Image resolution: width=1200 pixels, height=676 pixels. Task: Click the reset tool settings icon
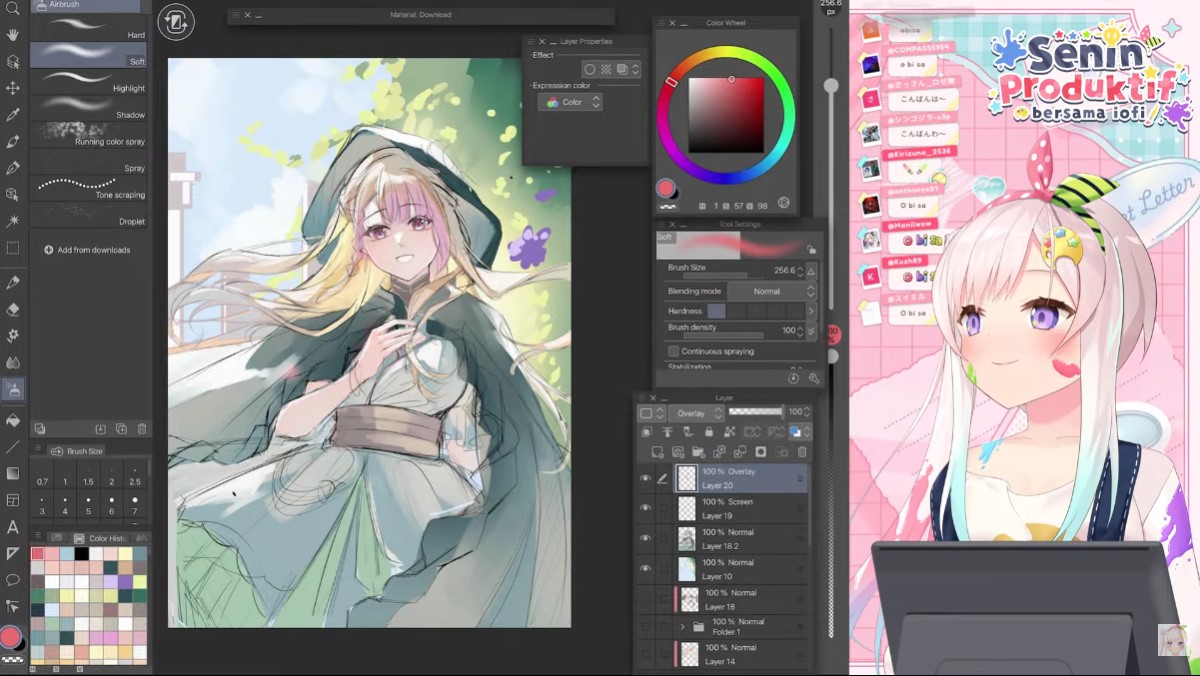(794, 378)
